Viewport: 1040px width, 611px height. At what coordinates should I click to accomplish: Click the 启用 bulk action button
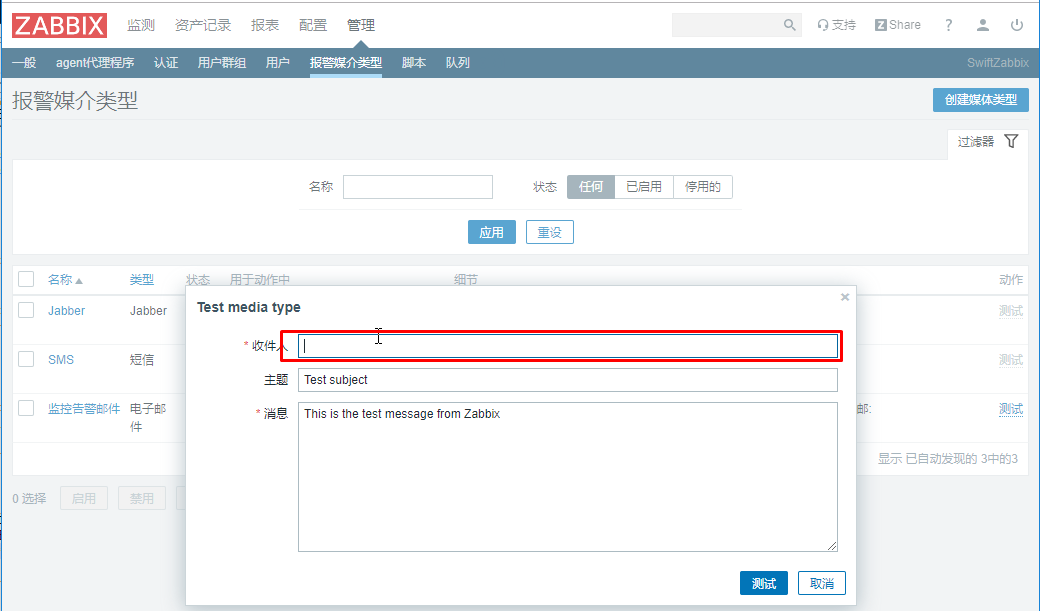tap(84, 498)
